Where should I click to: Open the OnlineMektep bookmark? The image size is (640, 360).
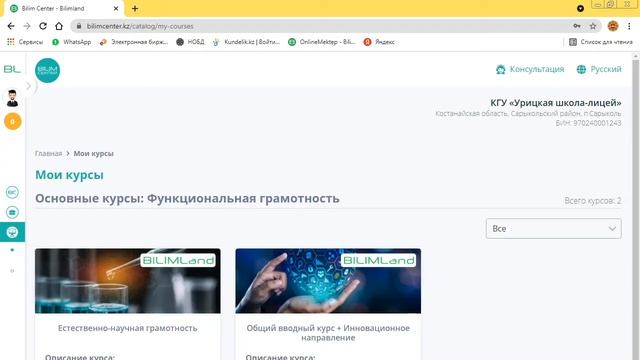click(322, 42)
